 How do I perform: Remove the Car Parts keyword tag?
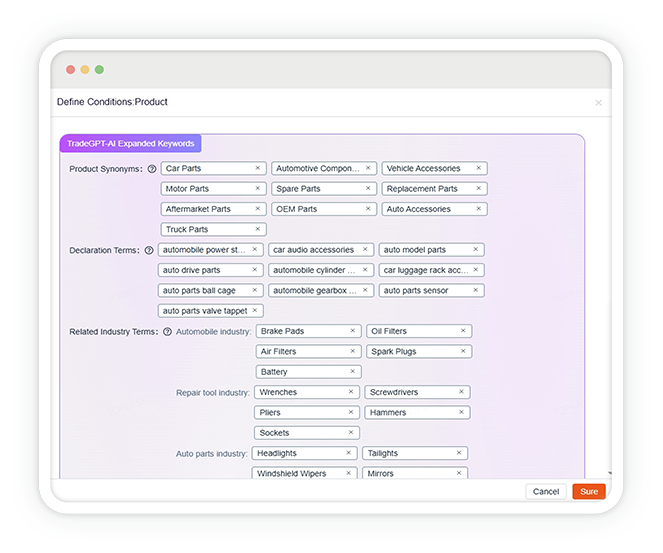[258, 168]
